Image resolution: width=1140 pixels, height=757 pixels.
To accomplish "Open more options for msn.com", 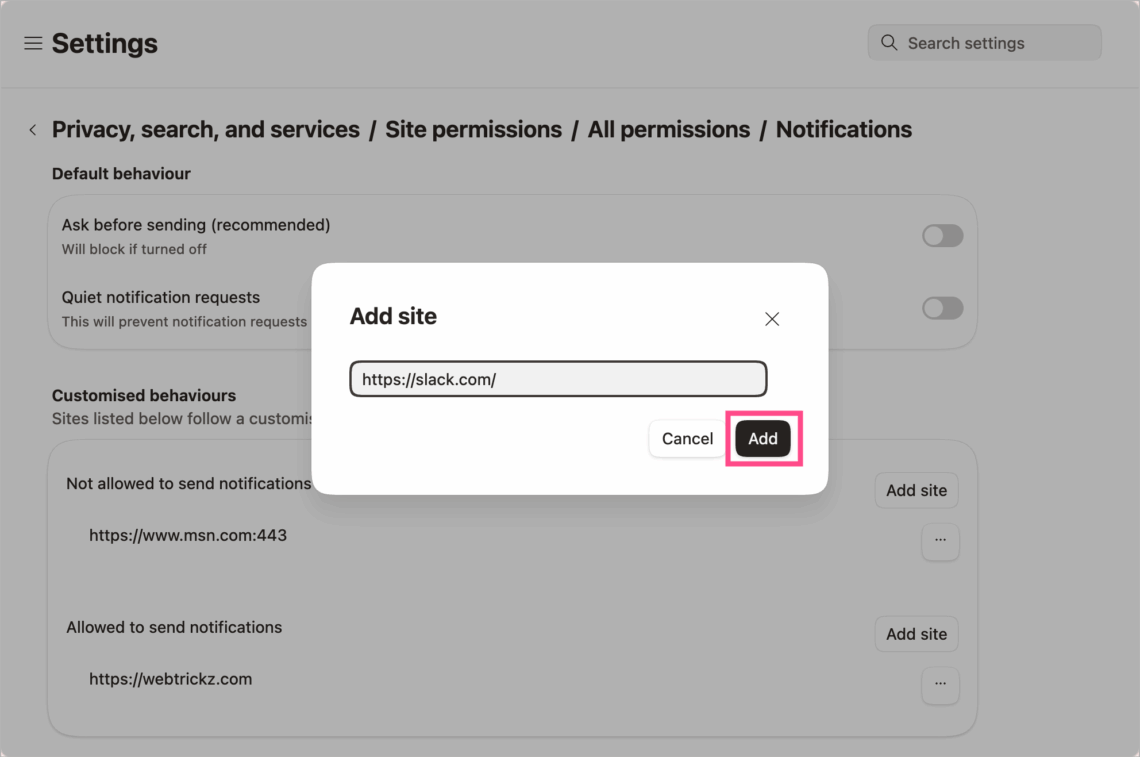I will pyautogui.click(x=940, y=541).
